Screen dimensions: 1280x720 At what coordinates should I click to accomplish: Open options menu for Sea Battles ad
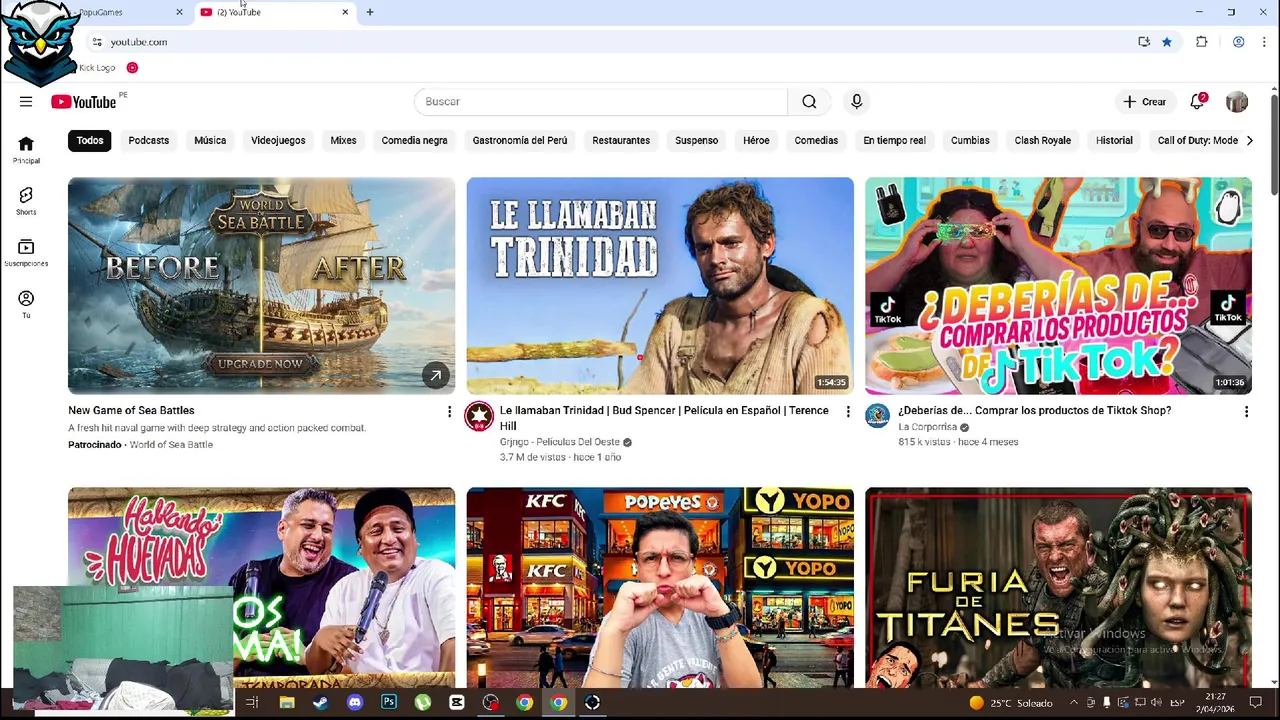tap(449, 412)
